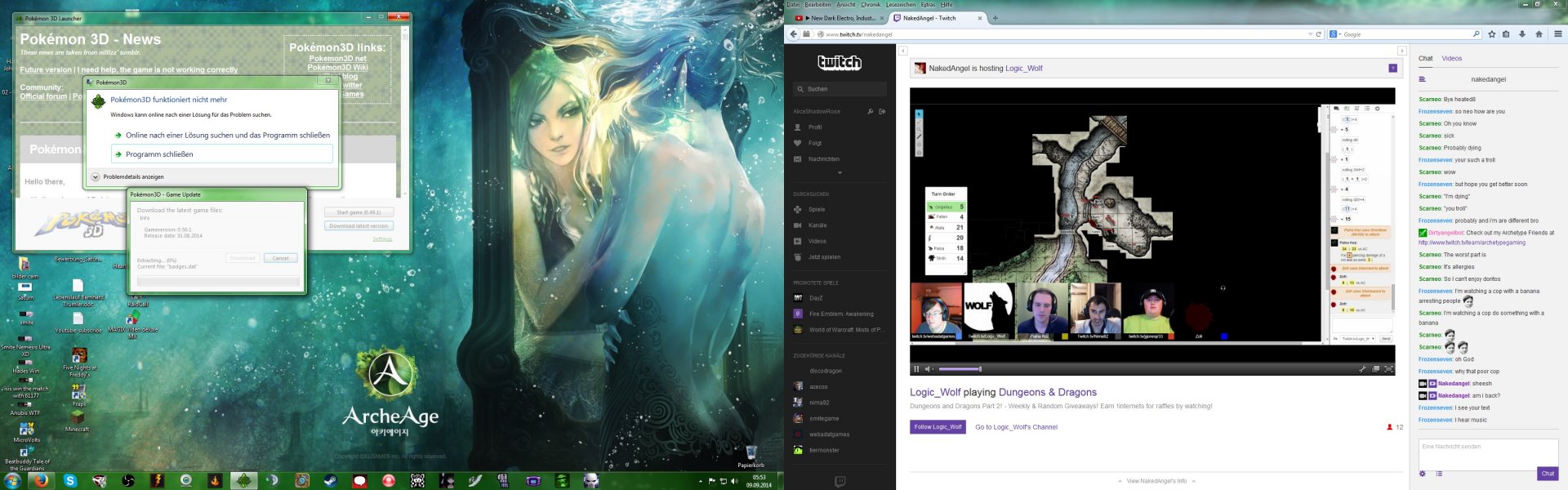Image resolution: width=1568 pixels, height=490 pixels.
Task: Click the purple help icon in hosting banner
Action: point(1392,68)
